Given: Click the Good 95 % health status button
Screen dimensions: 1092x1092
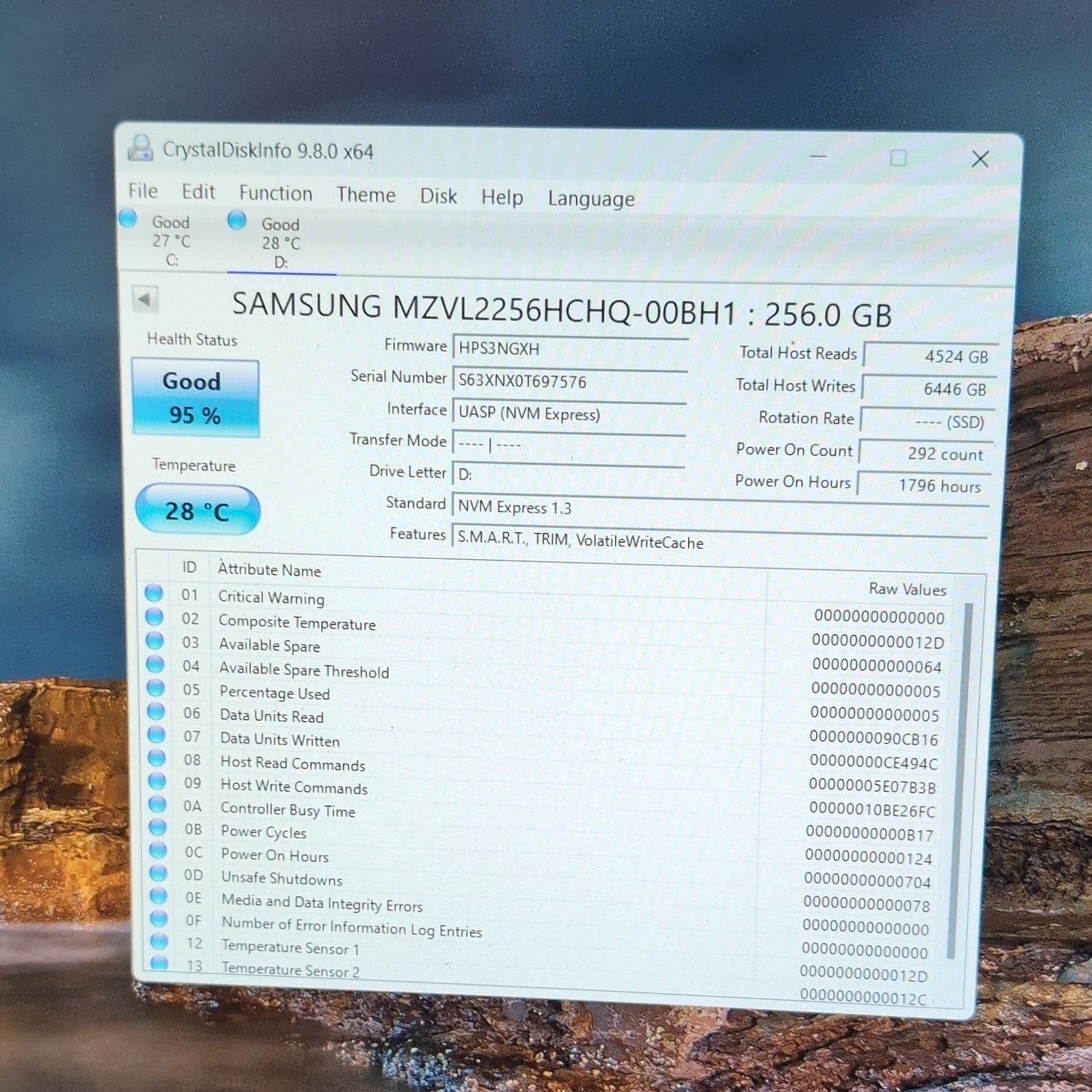Looking at the screenshot, I should coord(195,398).
